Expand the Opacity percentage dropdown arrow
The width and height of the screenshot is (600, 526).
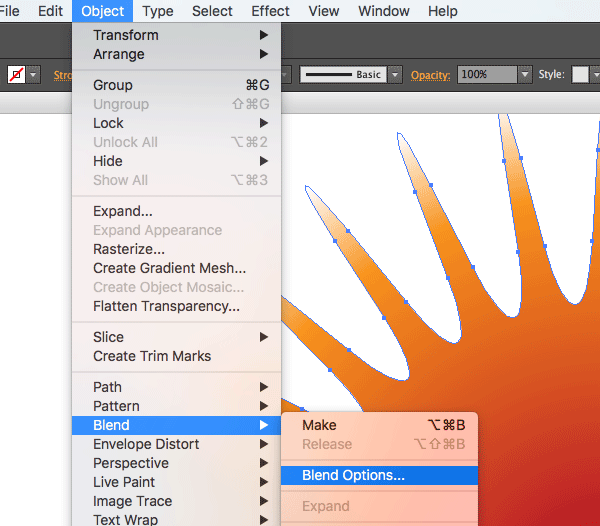524,75
